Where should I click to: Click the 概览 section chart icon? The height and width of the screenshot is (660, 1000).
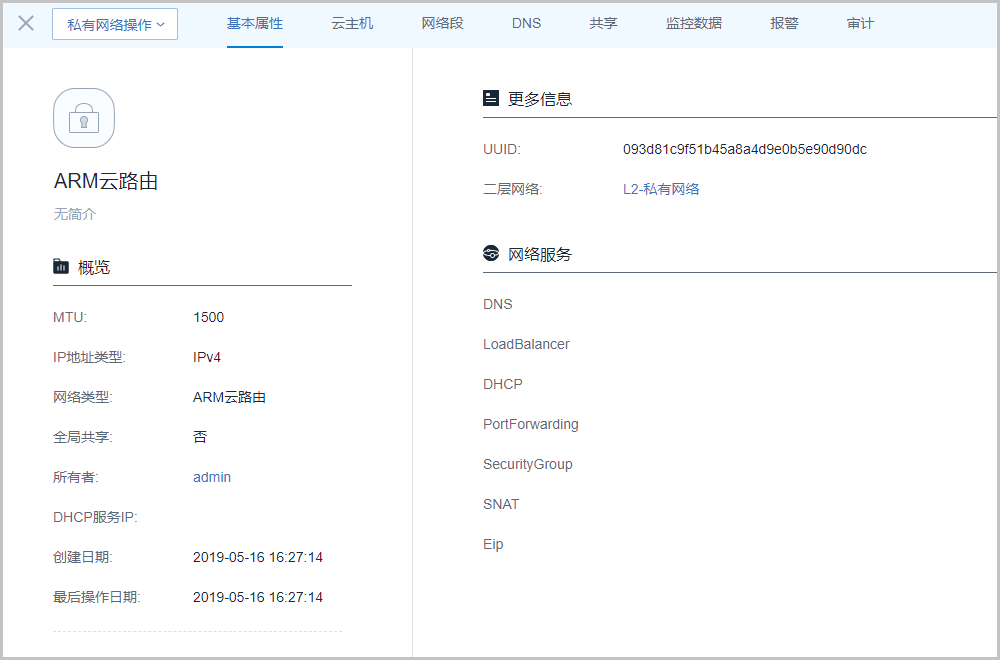(x=61, y=267)
